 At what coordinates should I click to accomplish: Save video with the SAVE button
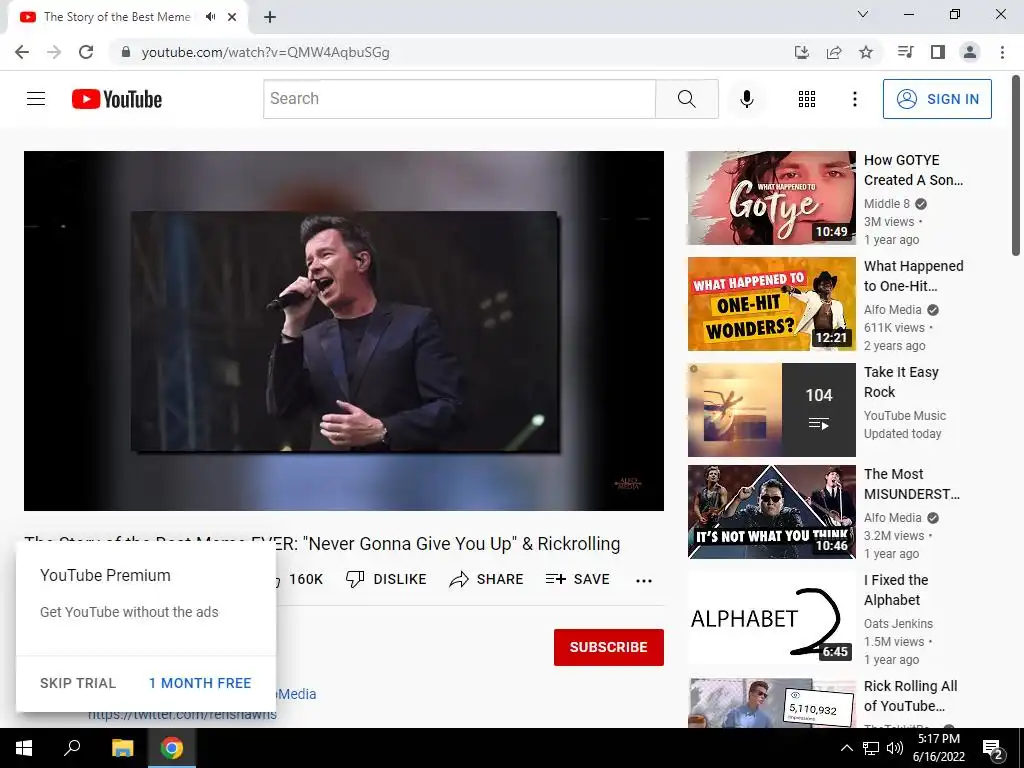click(577, 579)
